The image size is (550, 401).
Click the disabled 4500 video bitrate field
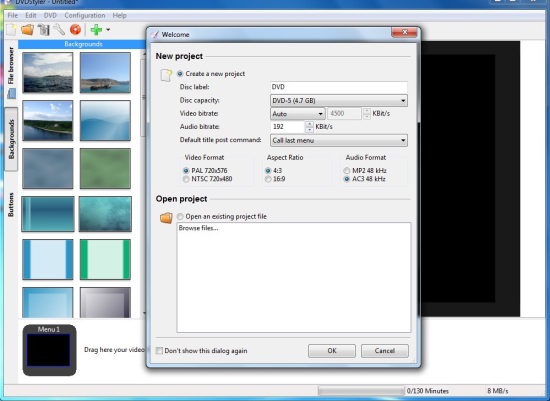click(344, 114)
